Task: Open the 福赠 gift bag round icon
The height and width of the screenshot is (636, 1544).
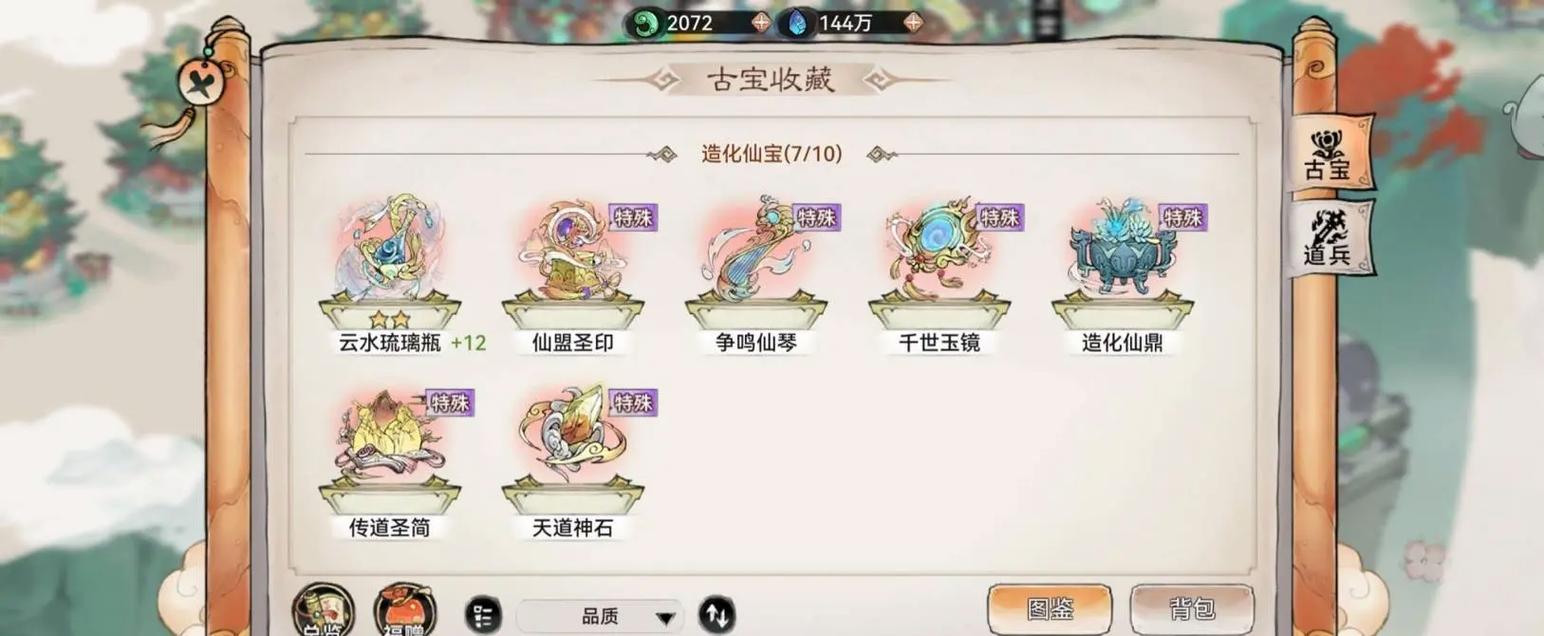Action: coord(405,609)
